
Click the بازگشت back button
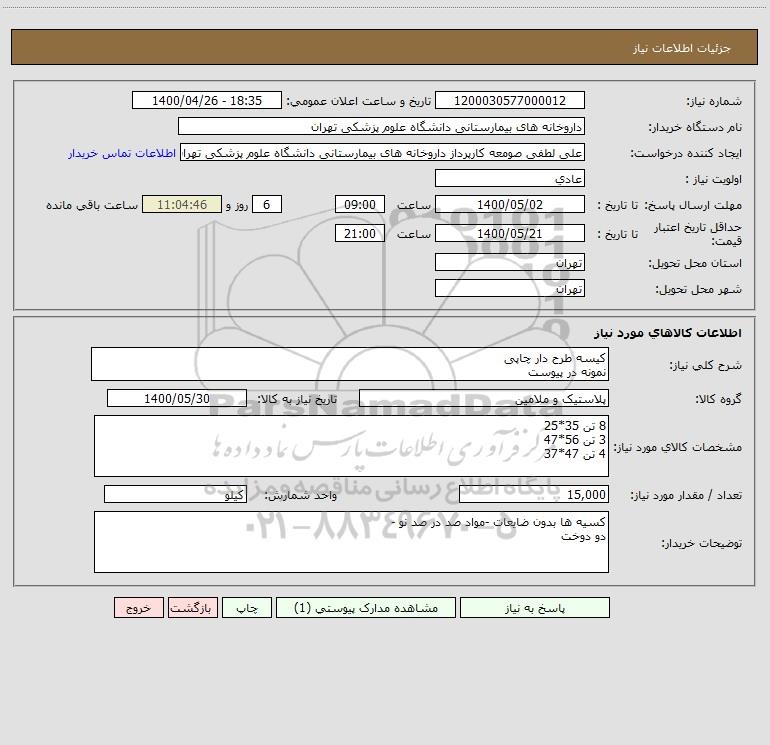(192, 607)
